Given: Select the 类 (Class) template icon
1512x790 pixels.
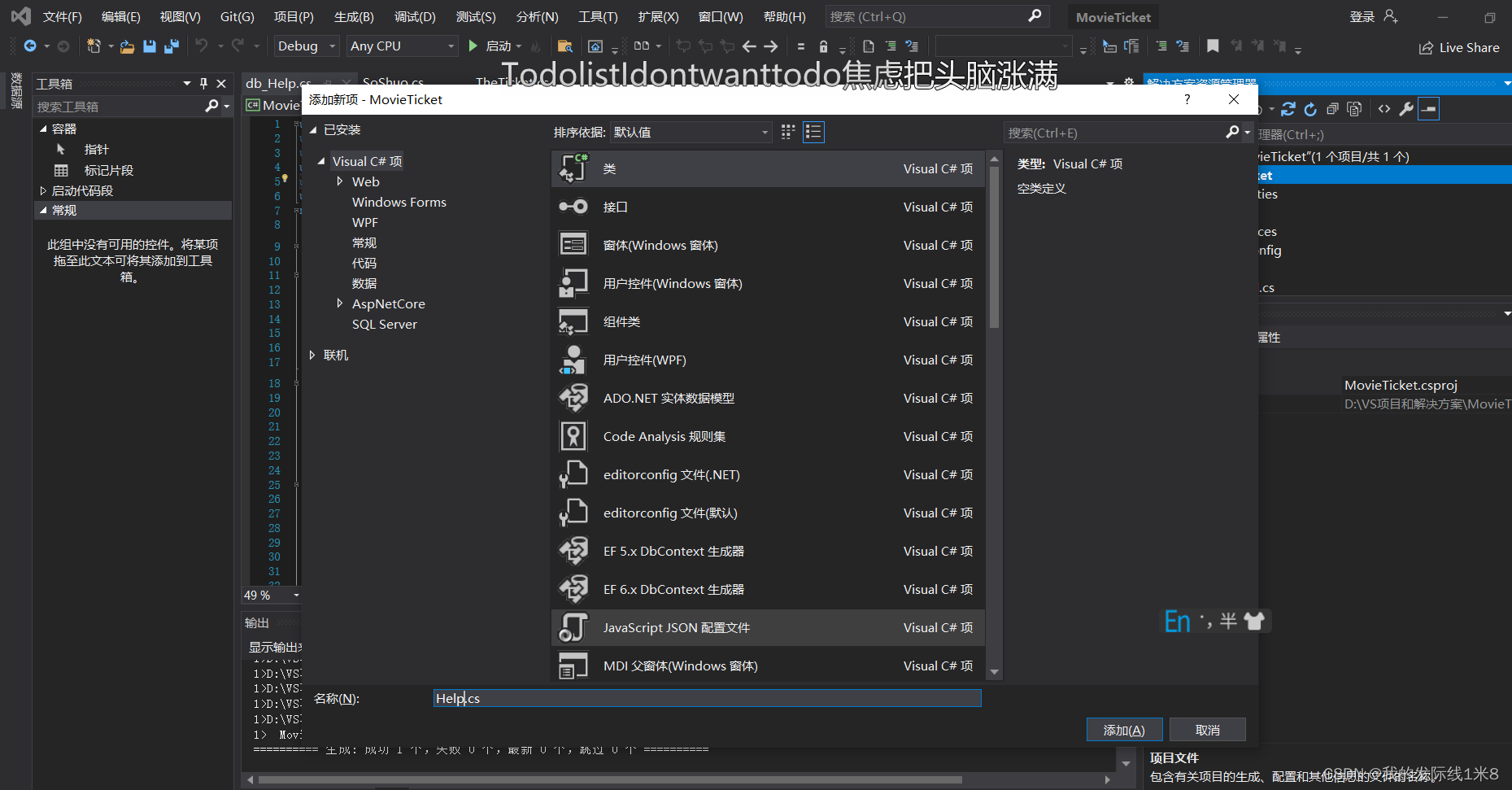Looking at the screenshot, I should (x=573, y=168).
